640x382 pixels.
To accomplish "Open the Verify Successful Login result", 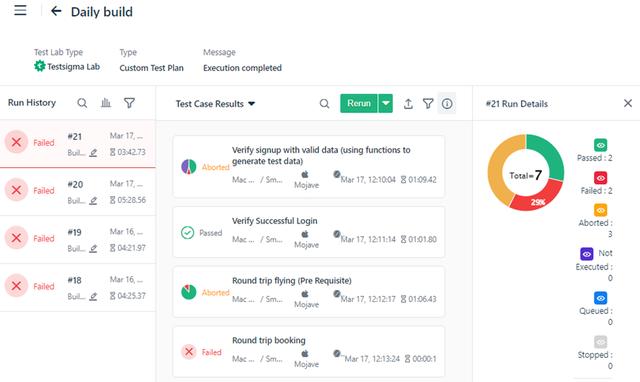I will (x=309, y=232).
